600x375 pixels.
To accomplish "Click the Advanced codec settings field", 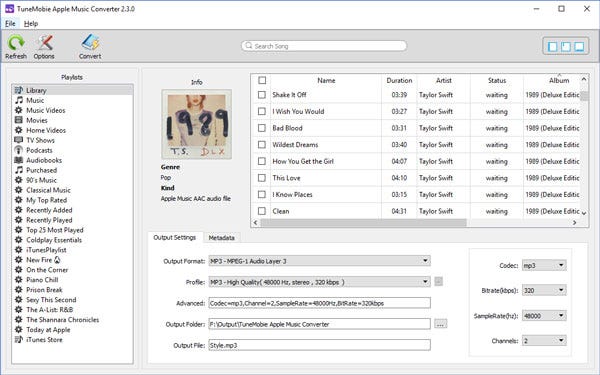I will tap(320, 303).
